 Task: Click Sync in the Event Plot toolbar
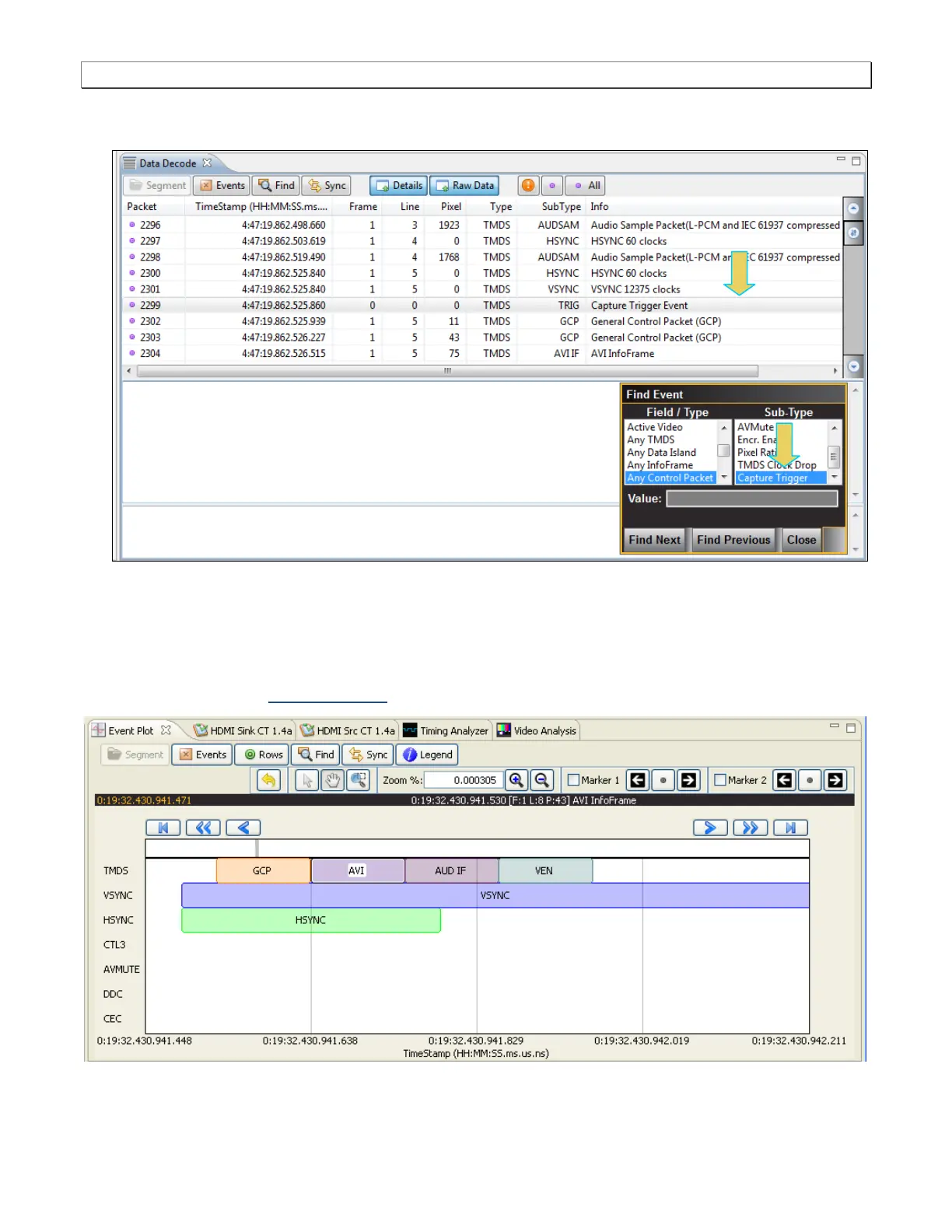point(368,755)
